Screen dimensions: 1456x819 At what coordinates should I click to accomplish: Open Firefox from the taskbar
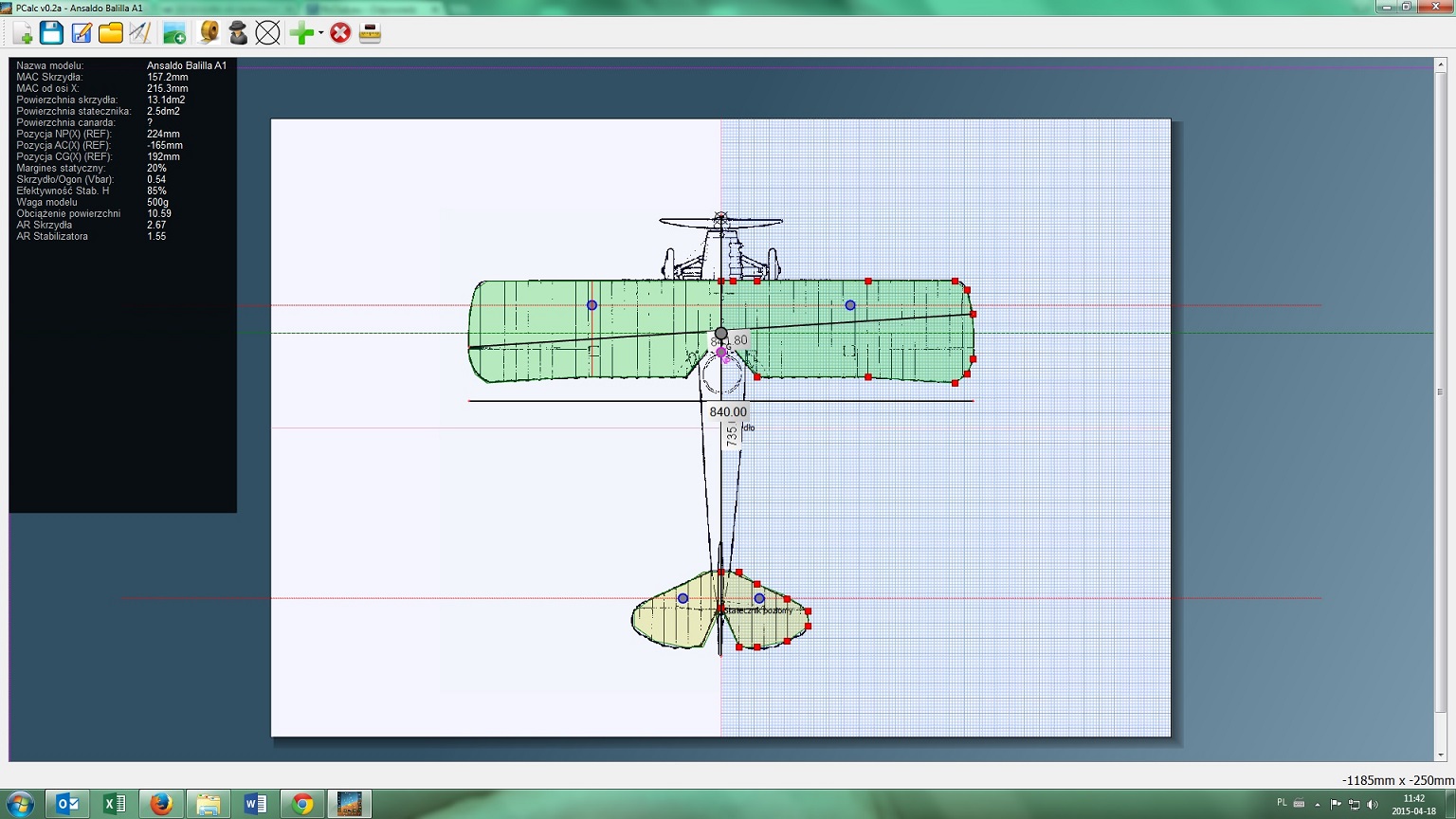[x=162, y=804]
